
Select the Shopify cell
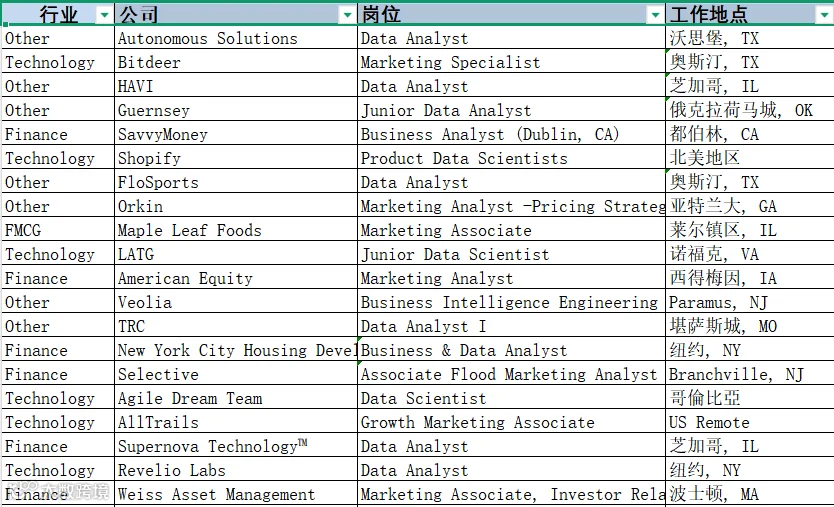236,159
